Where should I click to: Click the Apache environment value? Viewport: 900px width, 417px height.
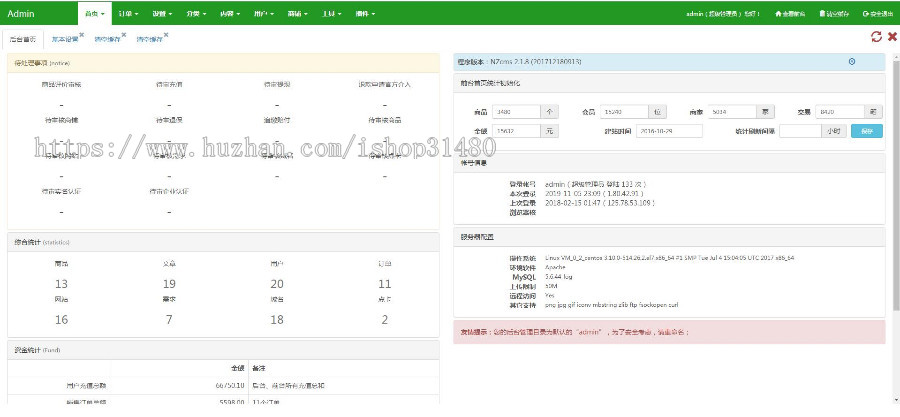point(555,267)
